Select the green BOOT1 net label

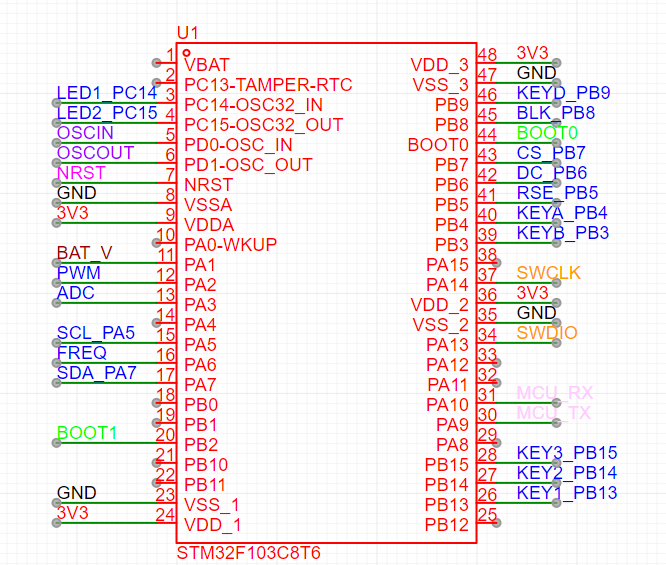pos(87,433)
